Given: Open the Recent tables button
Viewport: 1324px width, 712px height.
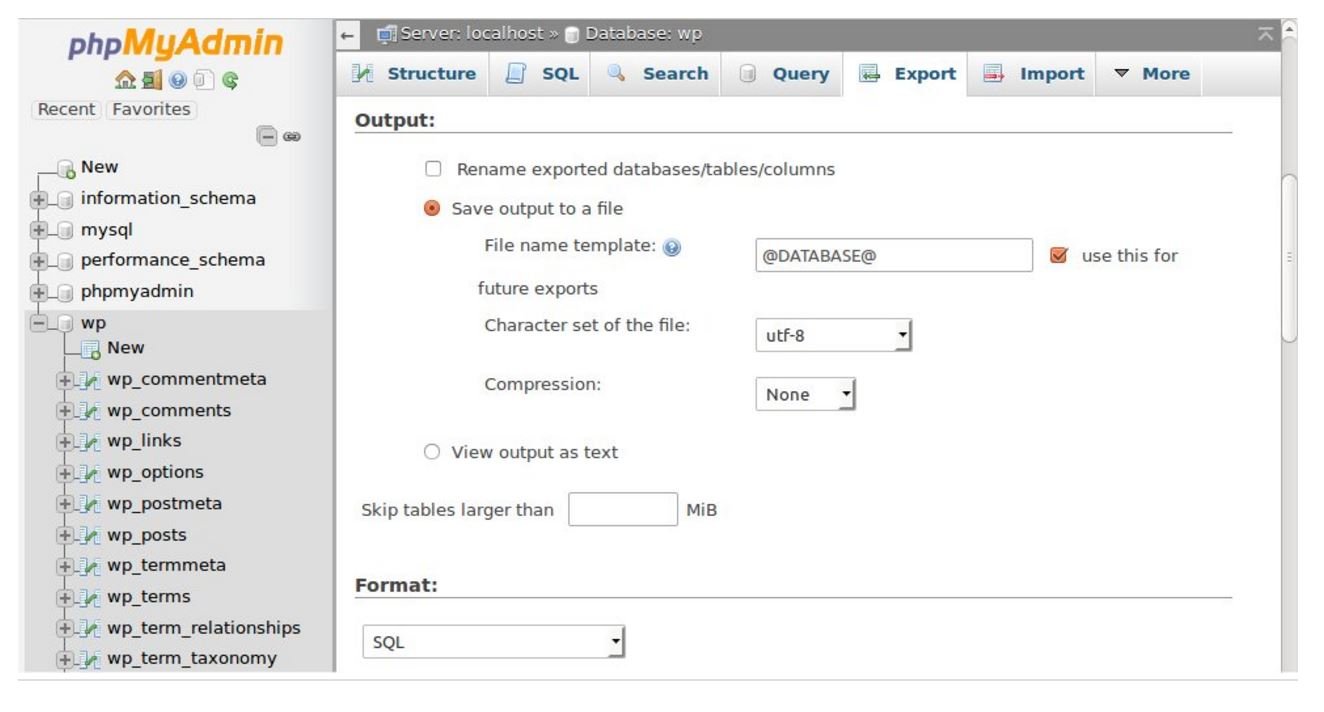Looking at the screenshot, I should click(x=67, y=110).
